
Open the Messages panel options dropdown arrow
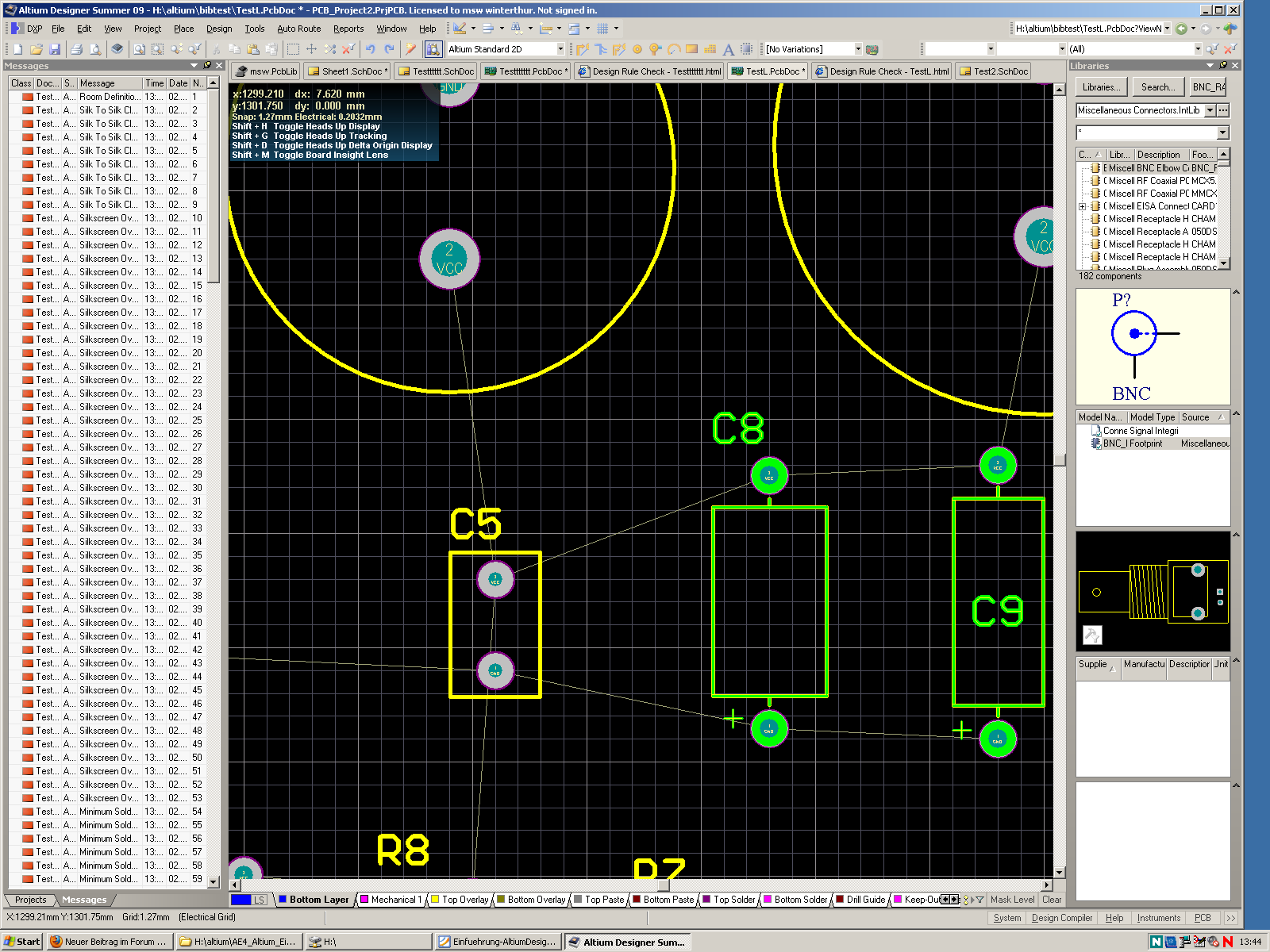tap(194, 66)
